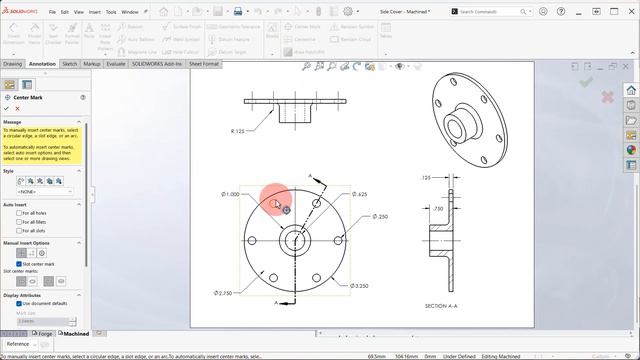Collapse the Auto Insert section
This screenshot has height=360, width=640.
79,204
